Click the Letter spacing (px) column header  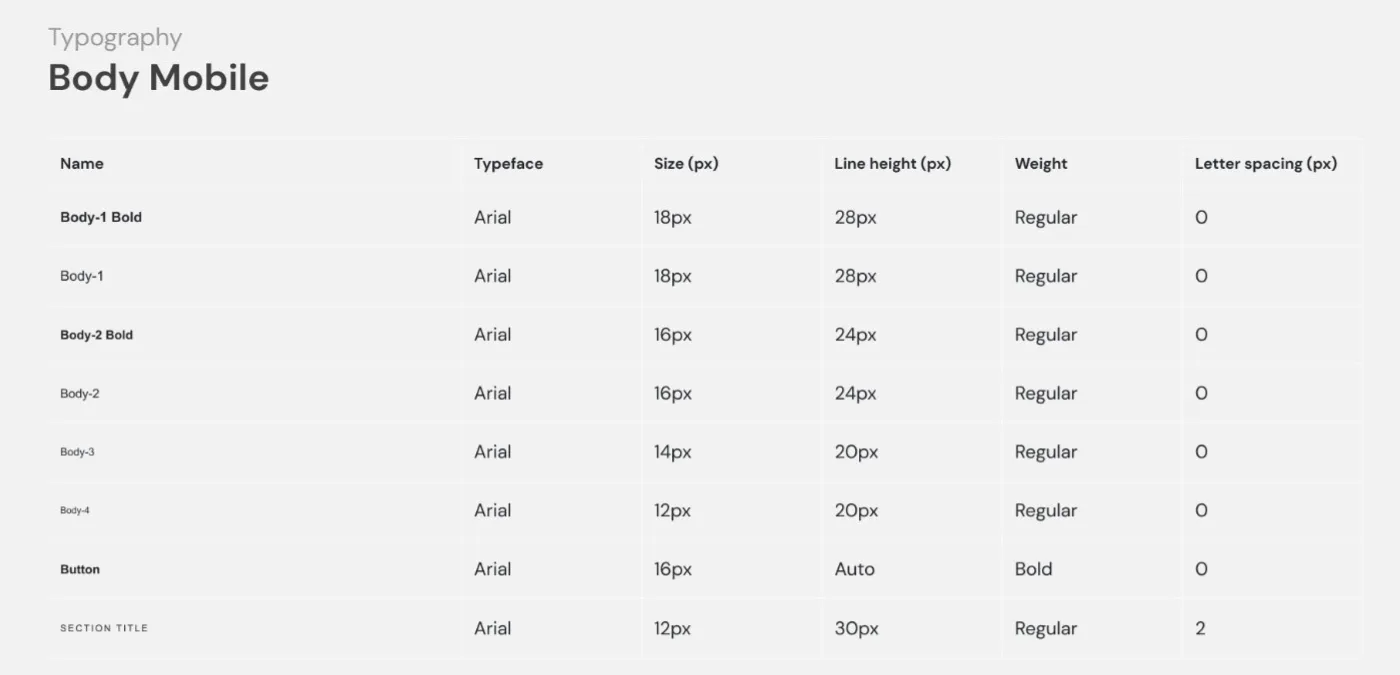point(1265,164)
